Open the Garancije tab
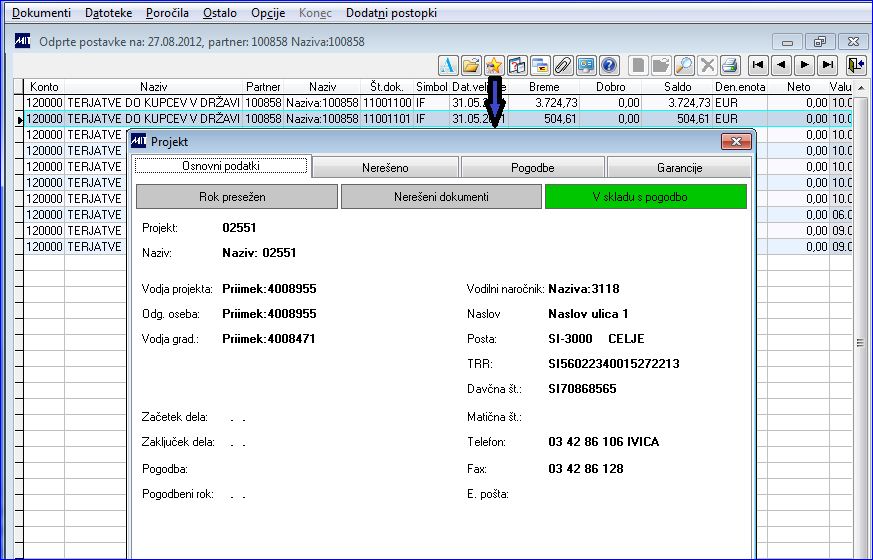This screenshot has width=873, height=560. coord(679,168)
